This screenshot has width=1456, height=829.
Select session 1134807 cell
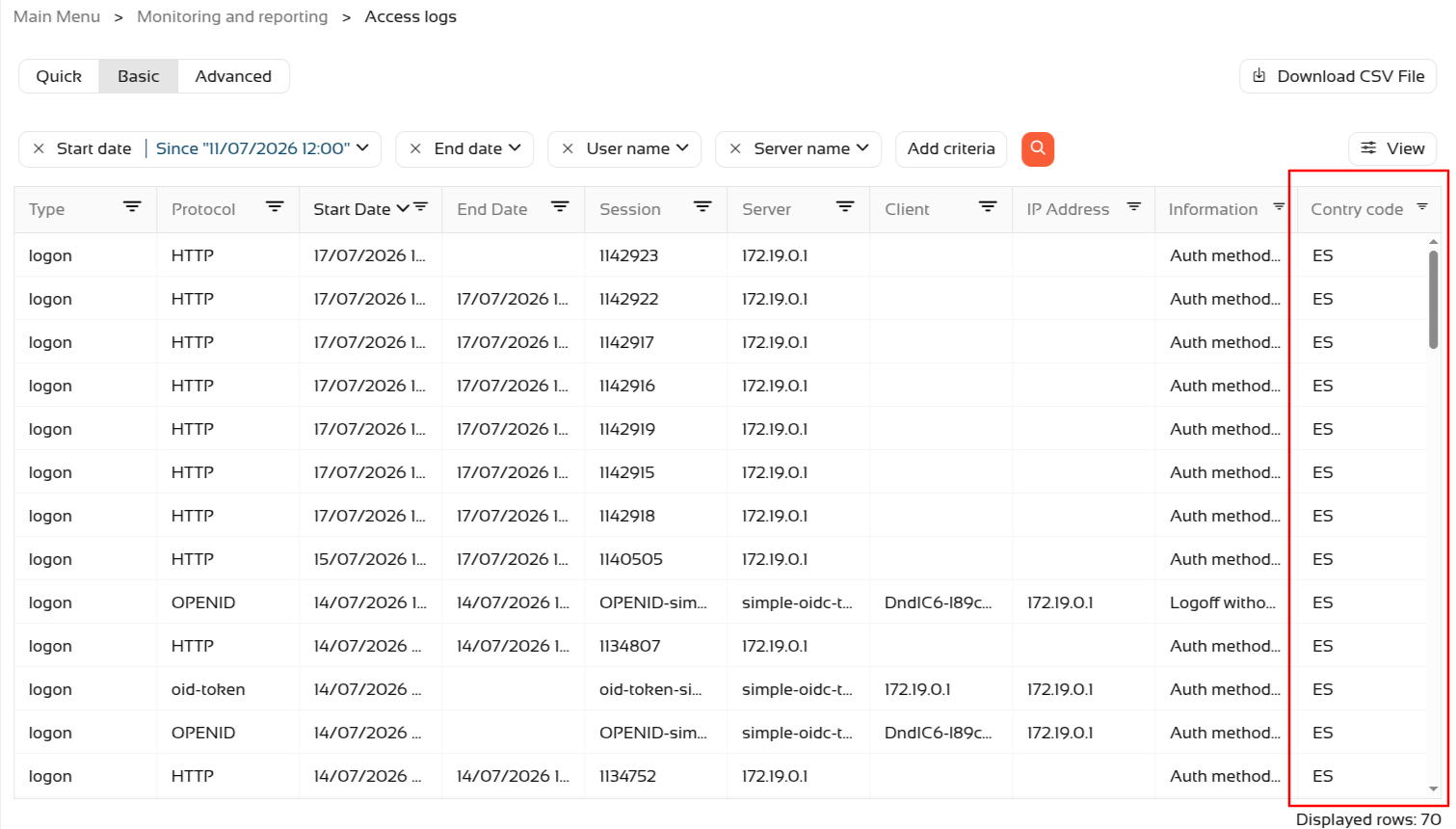click(x=655, y=646)
